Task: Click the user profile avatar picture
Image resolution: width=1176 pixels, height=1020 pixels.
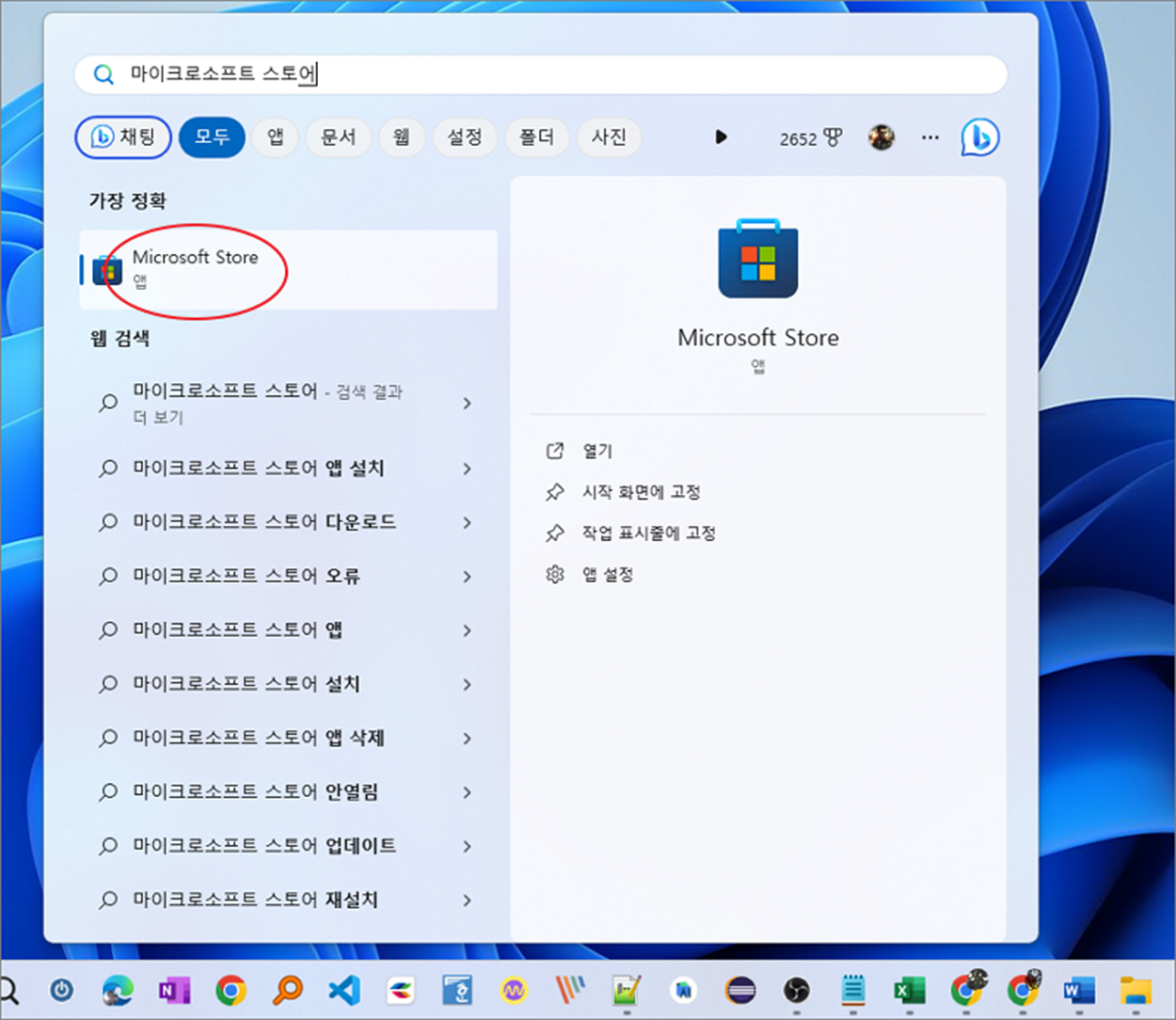Action: (x=881, y=137)
